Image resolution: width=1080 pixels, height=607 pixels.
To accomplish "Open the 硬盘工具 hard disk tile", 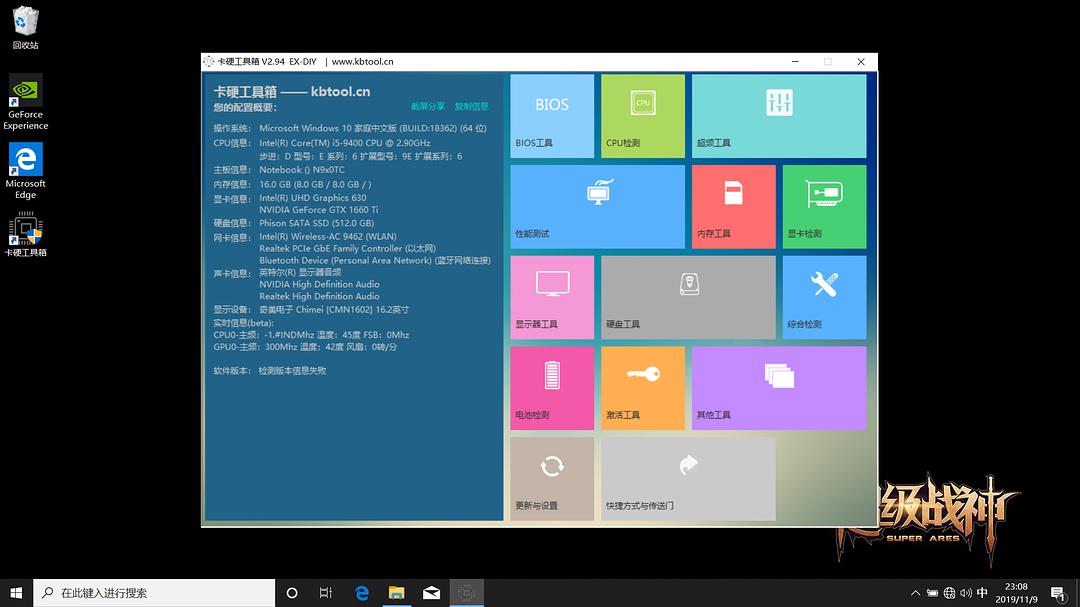I will point(688,298).
